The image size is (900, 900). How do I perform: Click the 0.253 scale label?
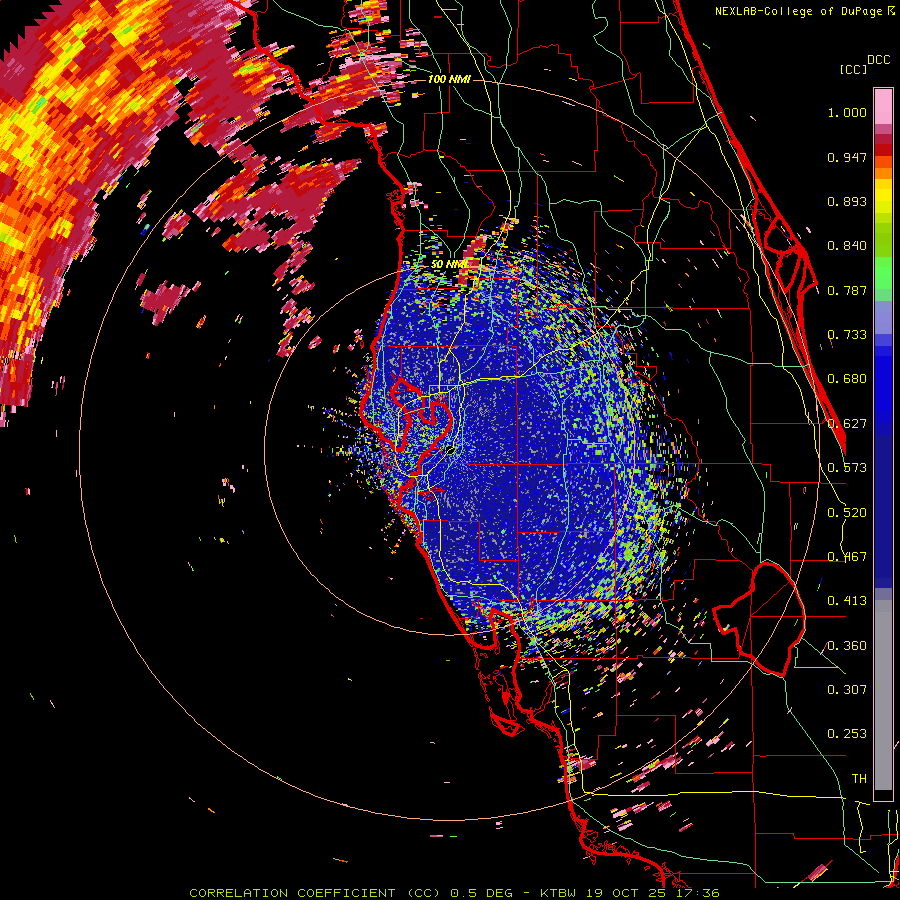pos(847,734)
